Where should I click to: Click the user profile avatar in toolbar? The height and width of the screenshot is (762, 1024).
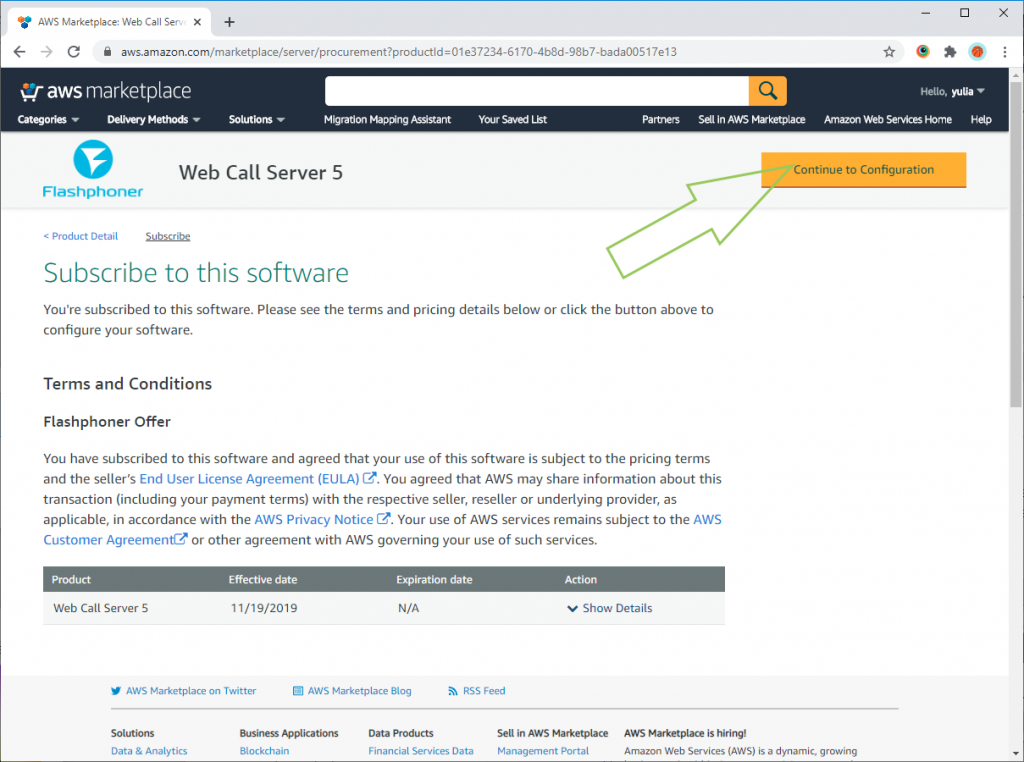click(x=977, y=52)
